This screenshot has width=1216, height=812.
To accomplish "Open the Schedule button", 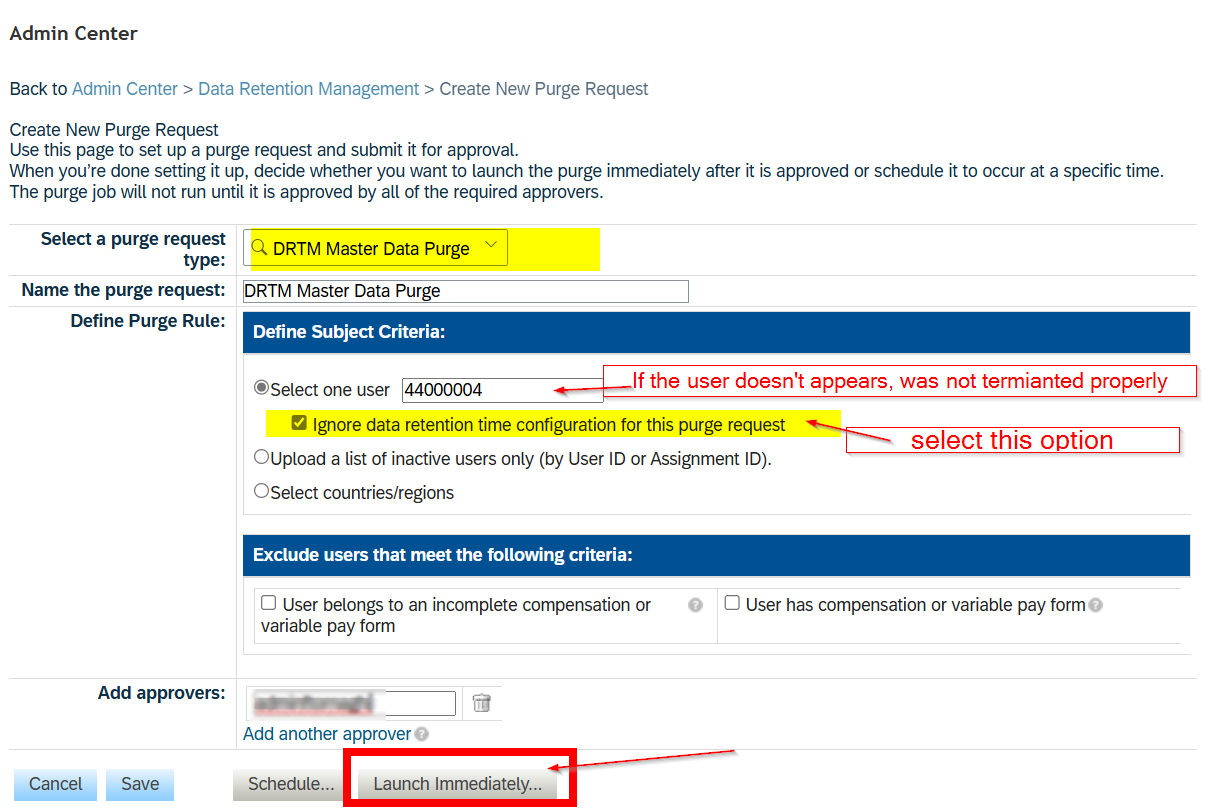I will pyautogui.click(x=291, y=785).
